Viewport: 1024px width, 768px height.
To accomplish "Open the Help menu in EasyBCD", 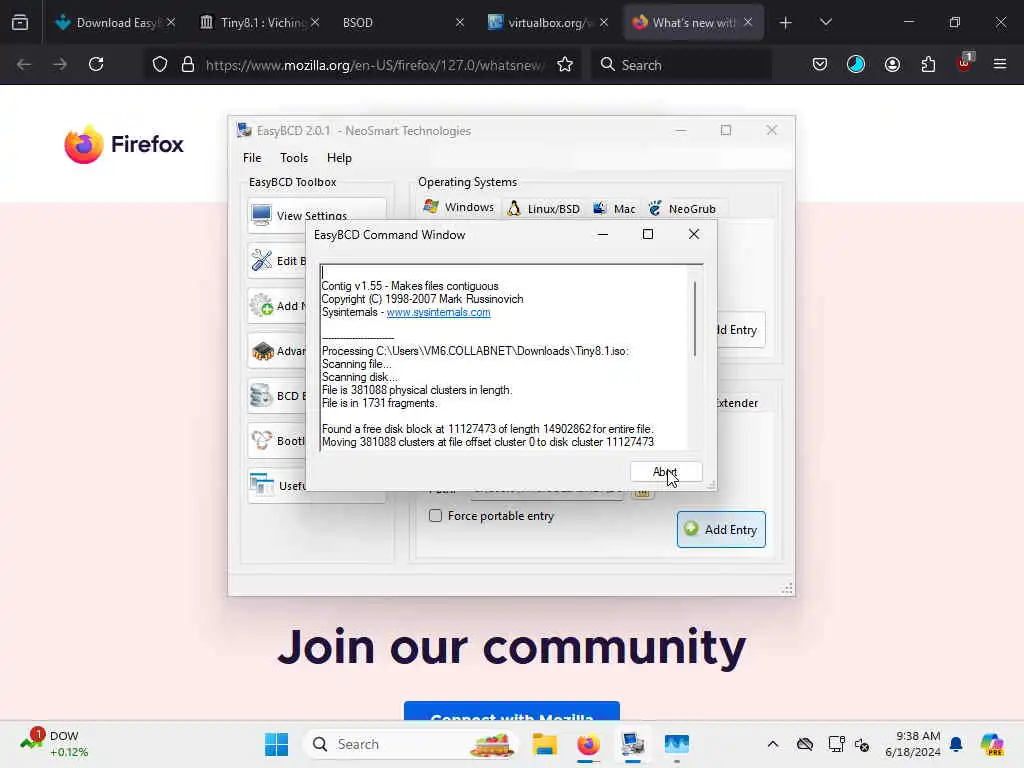I will click(x=339, y=157).
